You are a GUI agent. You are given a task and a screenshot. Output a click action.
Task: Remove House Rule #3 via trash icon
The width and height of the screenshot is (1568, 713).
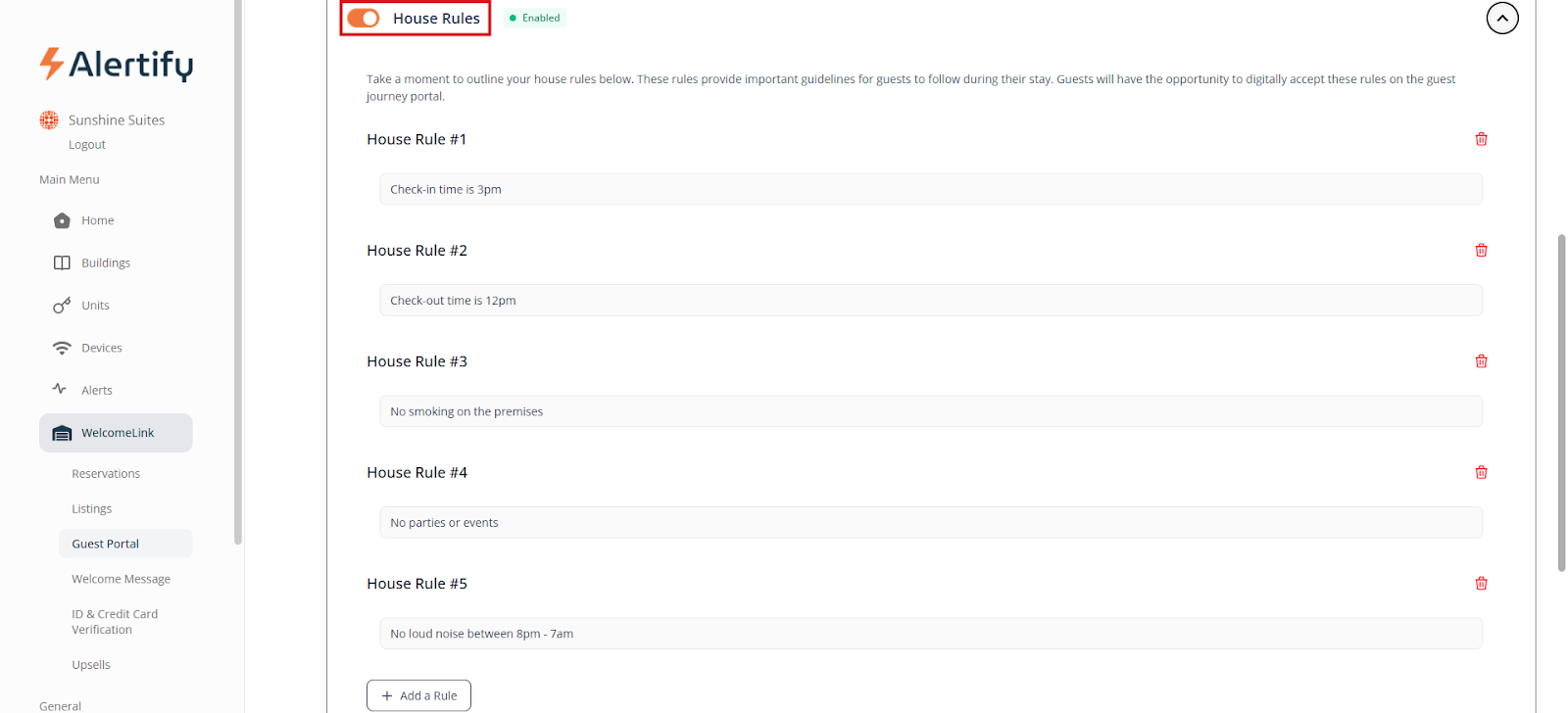tap(1481, 361)
